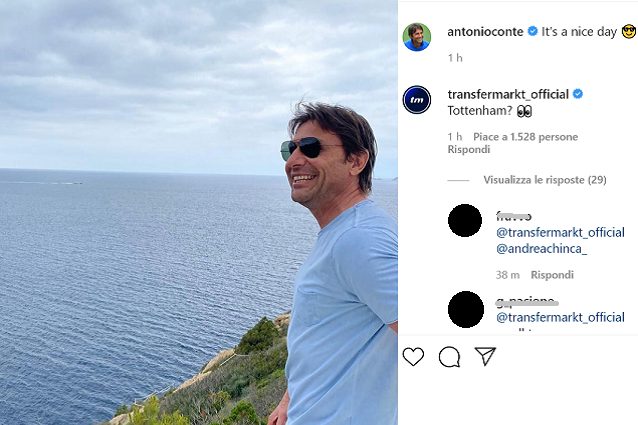638x425 pixels.
Task: Share the post via paper plane icon
Action: click(485, 357)
